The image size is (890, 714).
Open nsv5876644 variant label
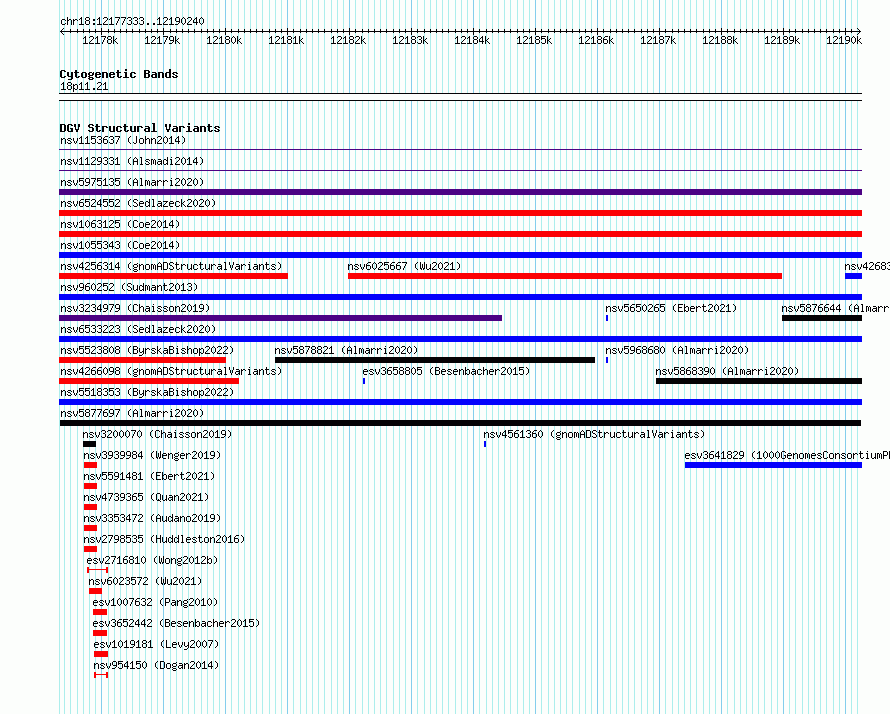(x=836, y=308)
